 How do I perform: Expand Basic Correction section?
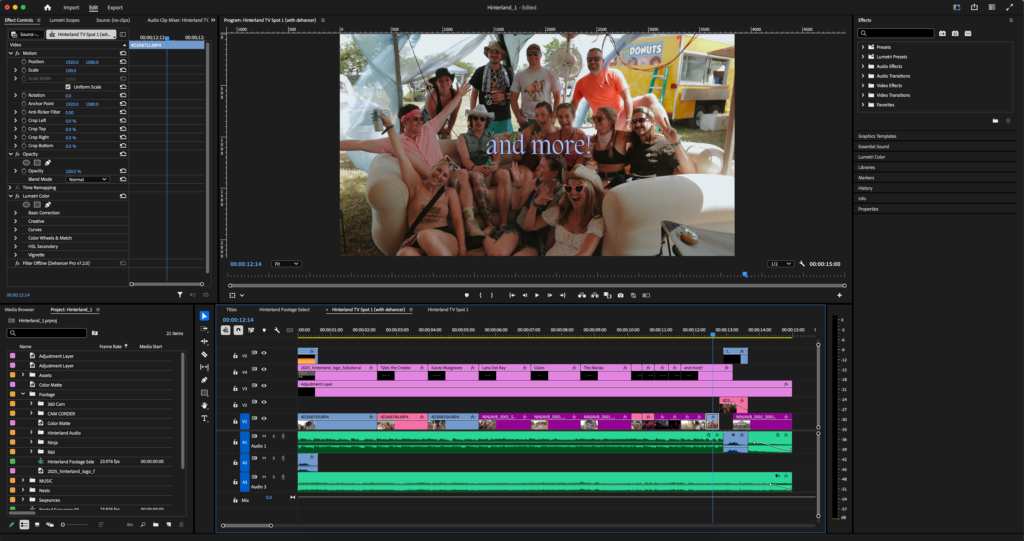click(x=16, y=213)
